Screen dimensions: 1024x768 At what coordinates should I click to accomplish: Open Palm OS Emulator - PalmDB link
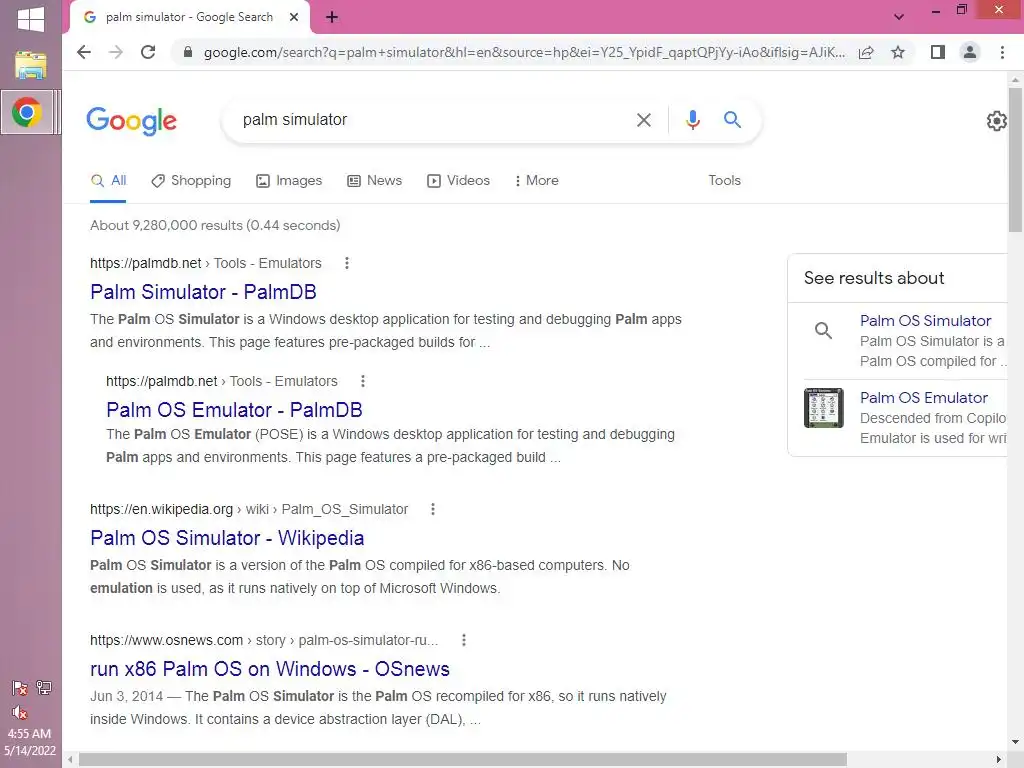click(x=234, y=410)
